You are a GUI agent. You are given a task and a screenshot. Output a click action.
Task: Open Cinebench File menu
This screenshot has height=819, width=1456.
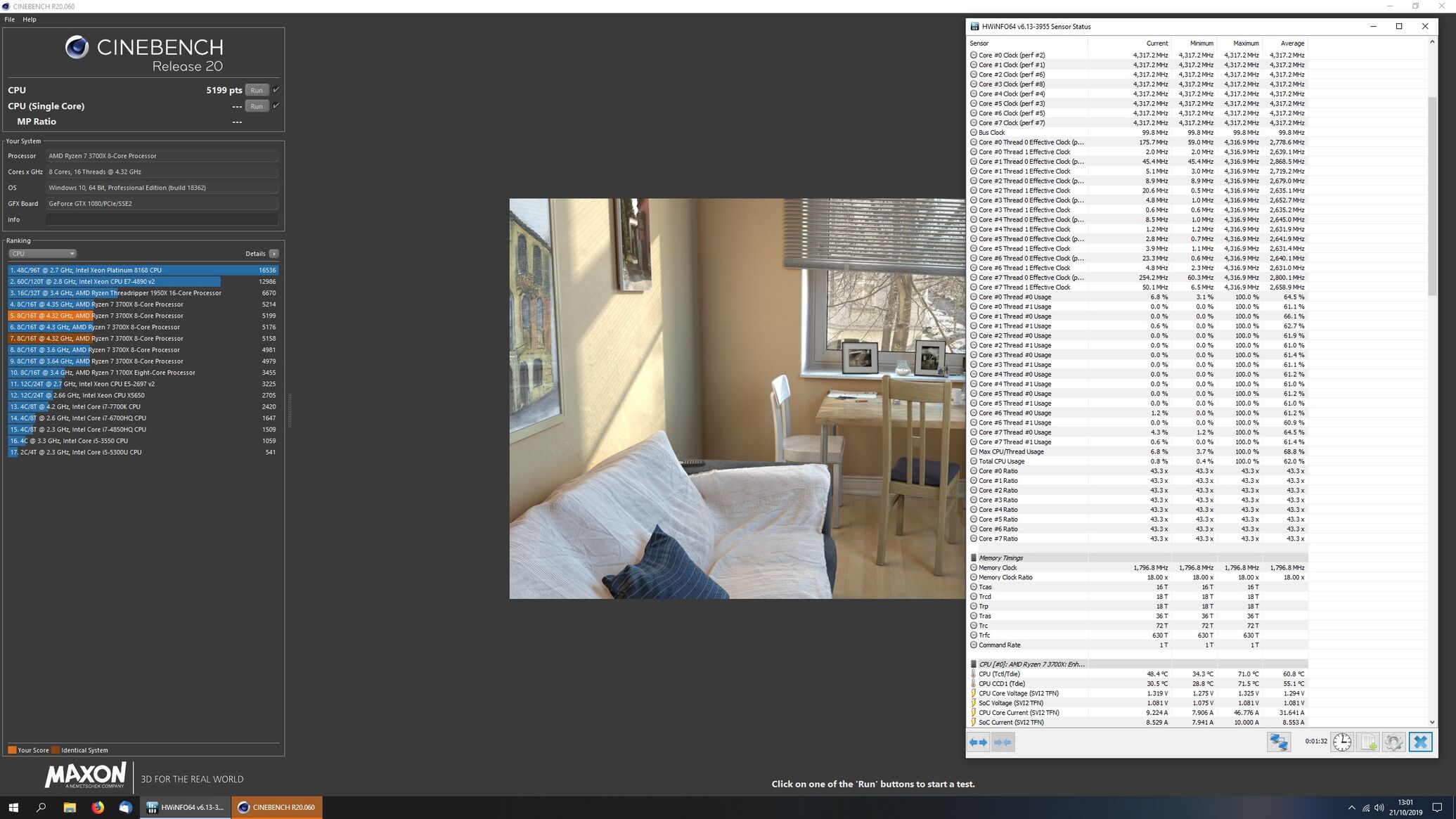click(x=10, y=20)
